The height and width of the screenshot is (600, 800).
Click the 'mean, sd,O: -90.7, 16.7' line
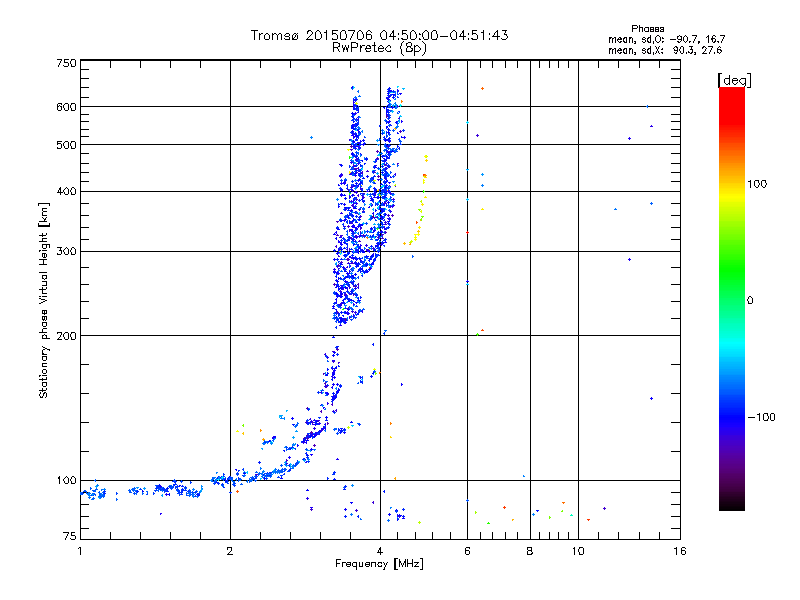pos(666,39)
